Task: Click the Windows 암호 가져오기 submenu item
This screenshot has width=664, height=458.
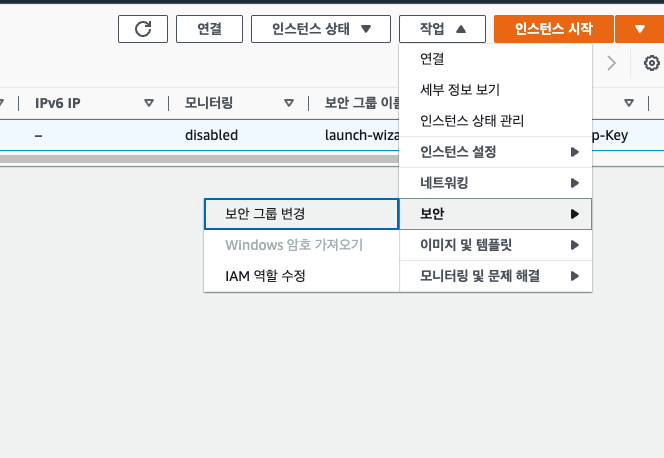Action: pyautogui.click(x=302, y=245)
